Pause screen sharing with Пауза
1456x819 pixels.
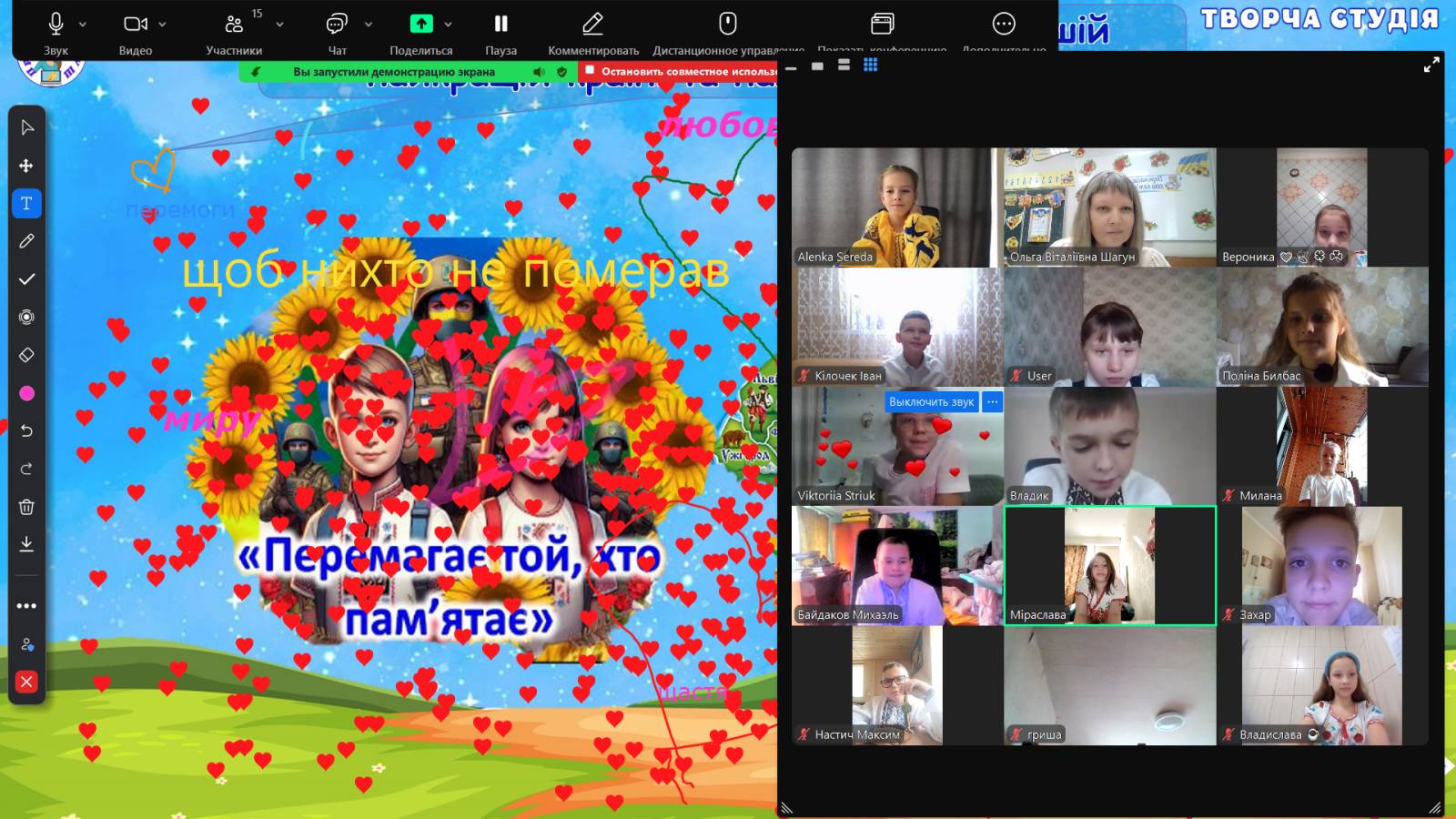coord(500,32)
